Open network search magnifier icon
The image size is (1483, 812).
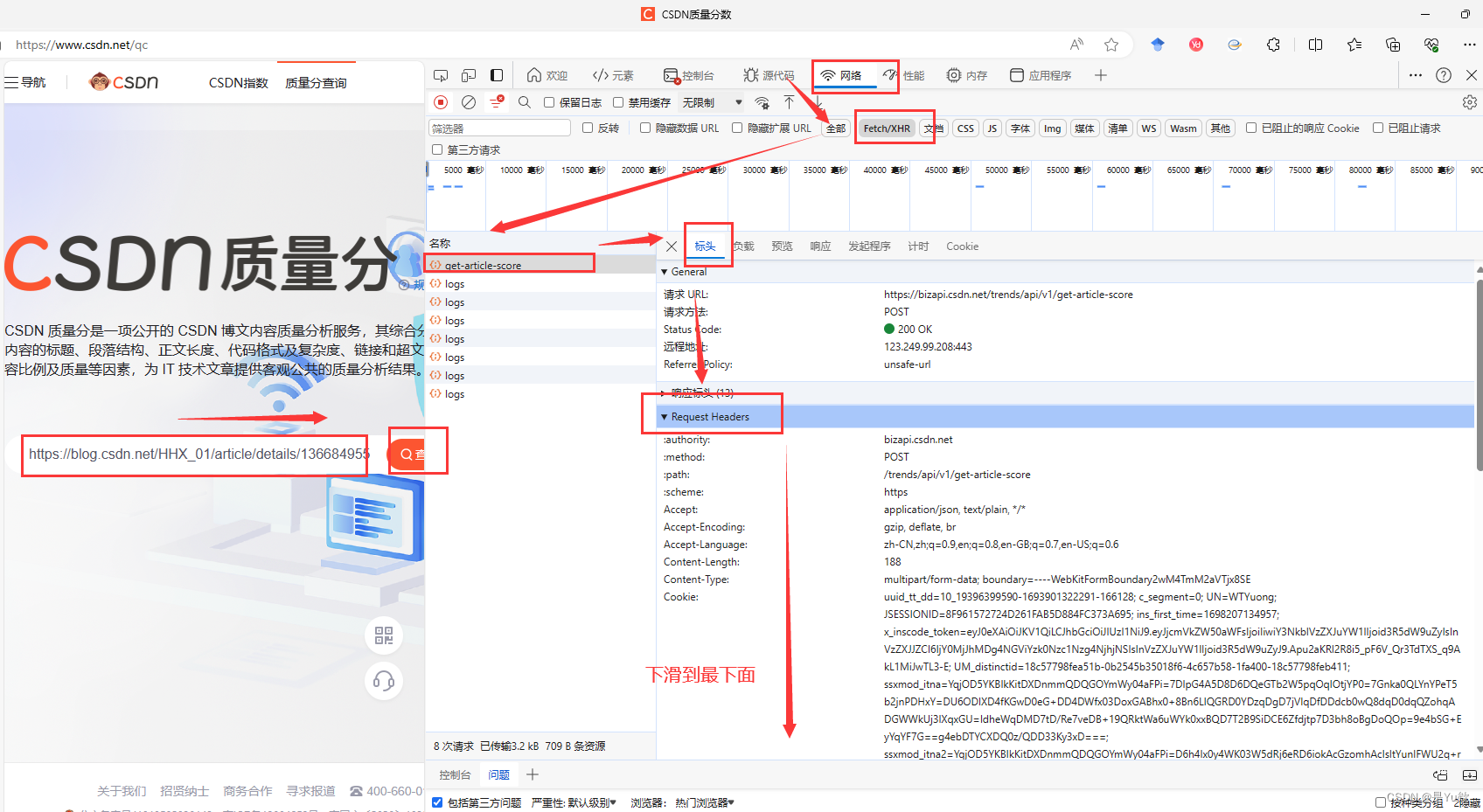pos(525,102)
